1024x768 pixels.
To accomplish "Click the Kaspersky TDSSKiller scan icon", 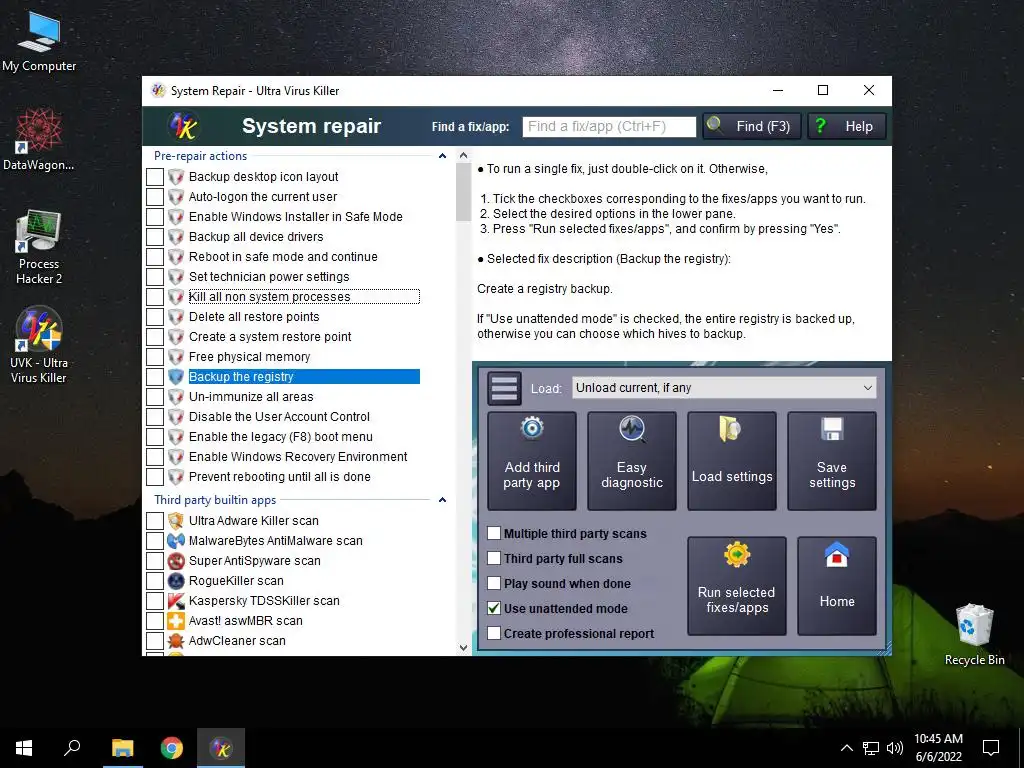I will 176,601.
